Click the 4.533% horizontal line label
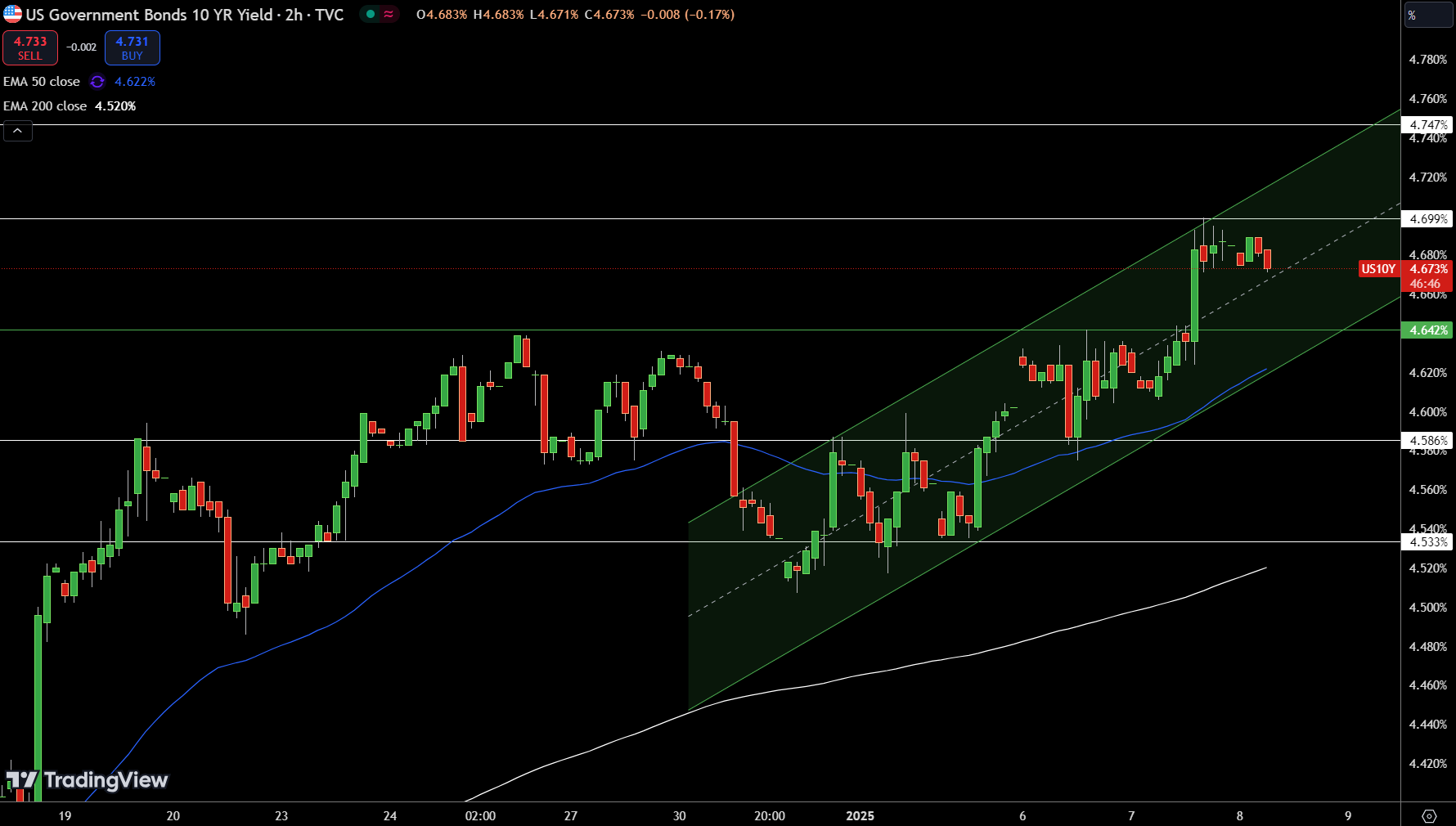The height and width of the screenshot is (826, 1456). click(x=1427, y=542)
